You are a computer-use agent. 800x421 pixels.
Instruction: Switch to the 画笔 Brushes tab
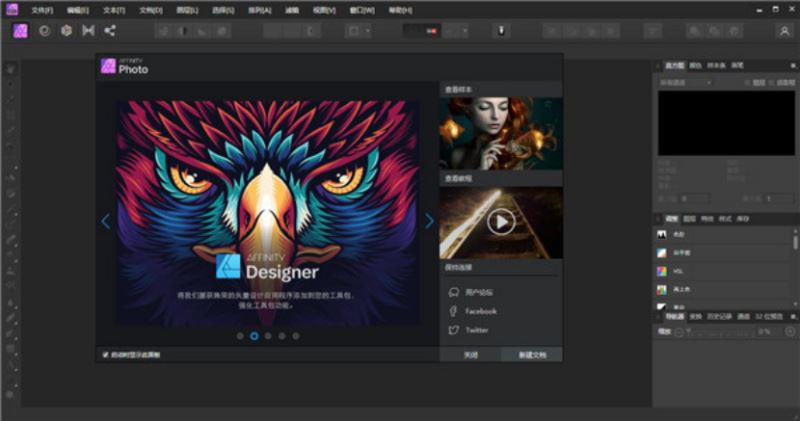737,66
